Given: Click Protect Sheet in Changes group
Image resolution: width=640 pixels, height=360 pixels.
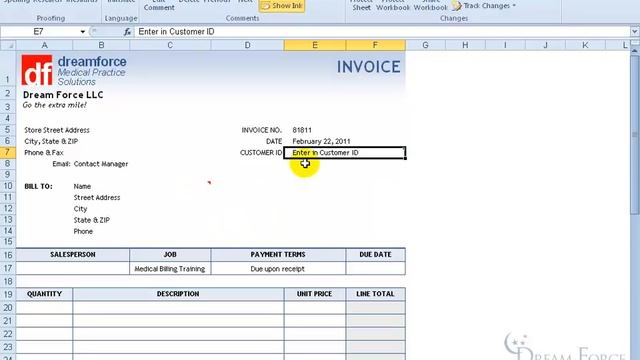Looking at the screenshot, I should click(362, 6).
